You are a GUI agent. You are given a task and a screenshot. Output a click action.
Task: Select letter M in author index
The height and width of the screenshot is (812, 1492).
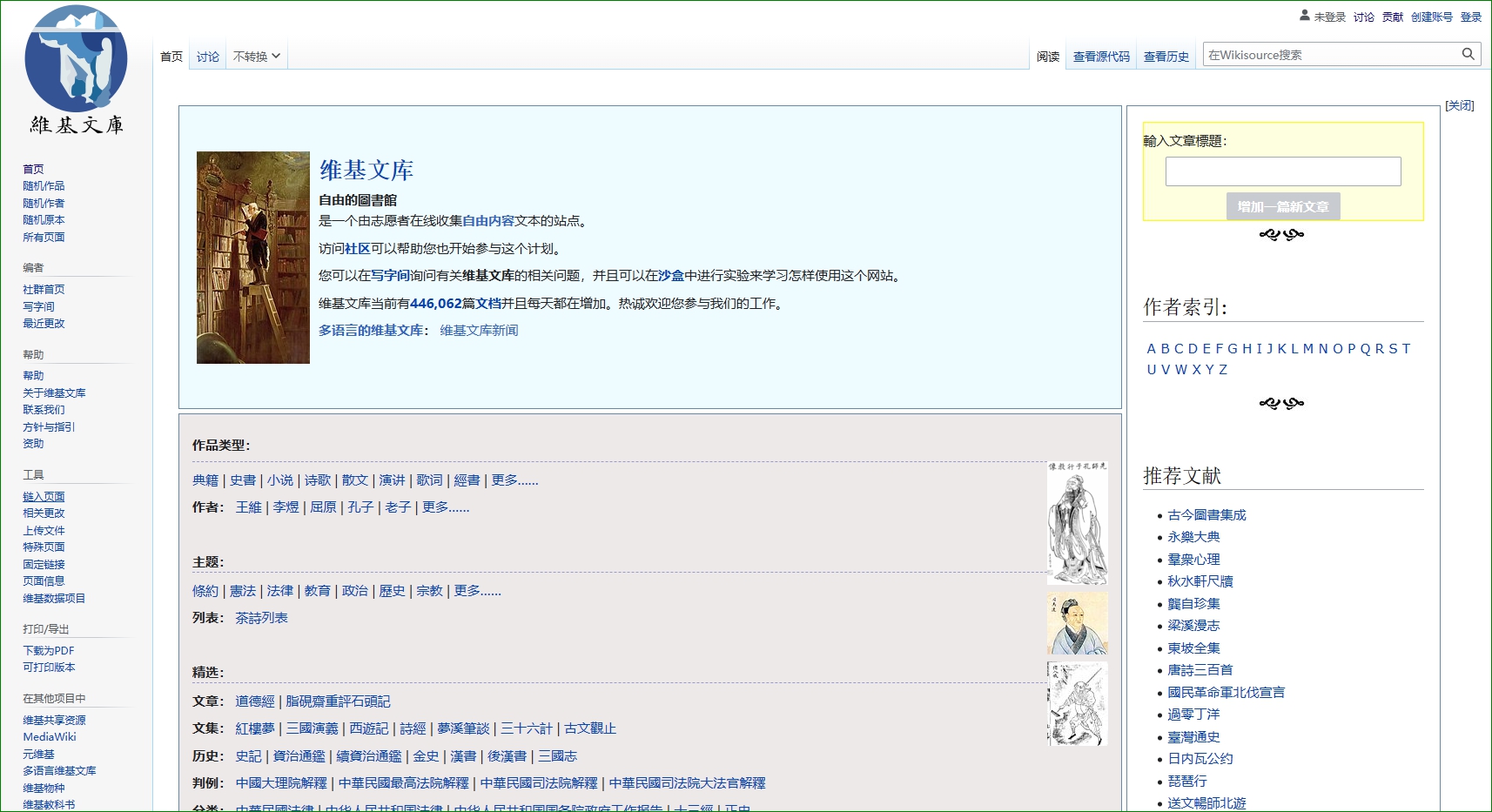[1307, 348]
